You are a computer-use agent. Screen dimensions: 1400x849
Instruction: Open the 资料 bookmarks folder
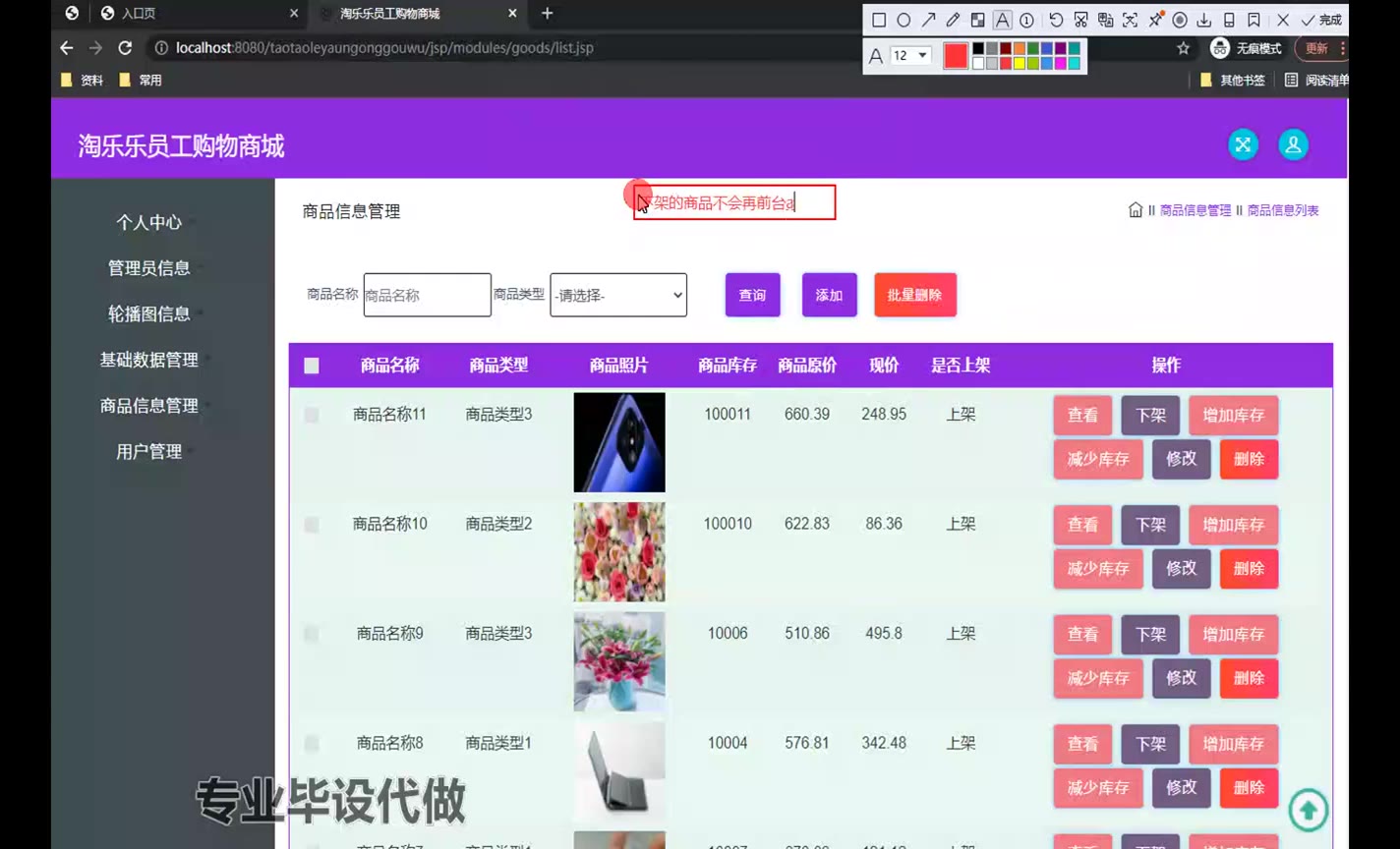coord(83,81)
